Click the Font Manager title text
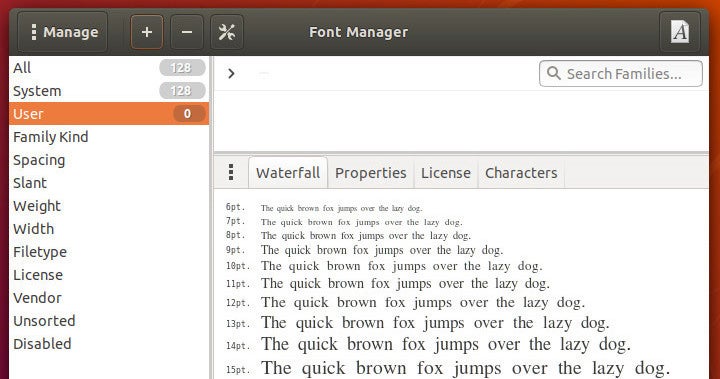Viewport: 720px width, 379px height. click(x=358, y=32)
